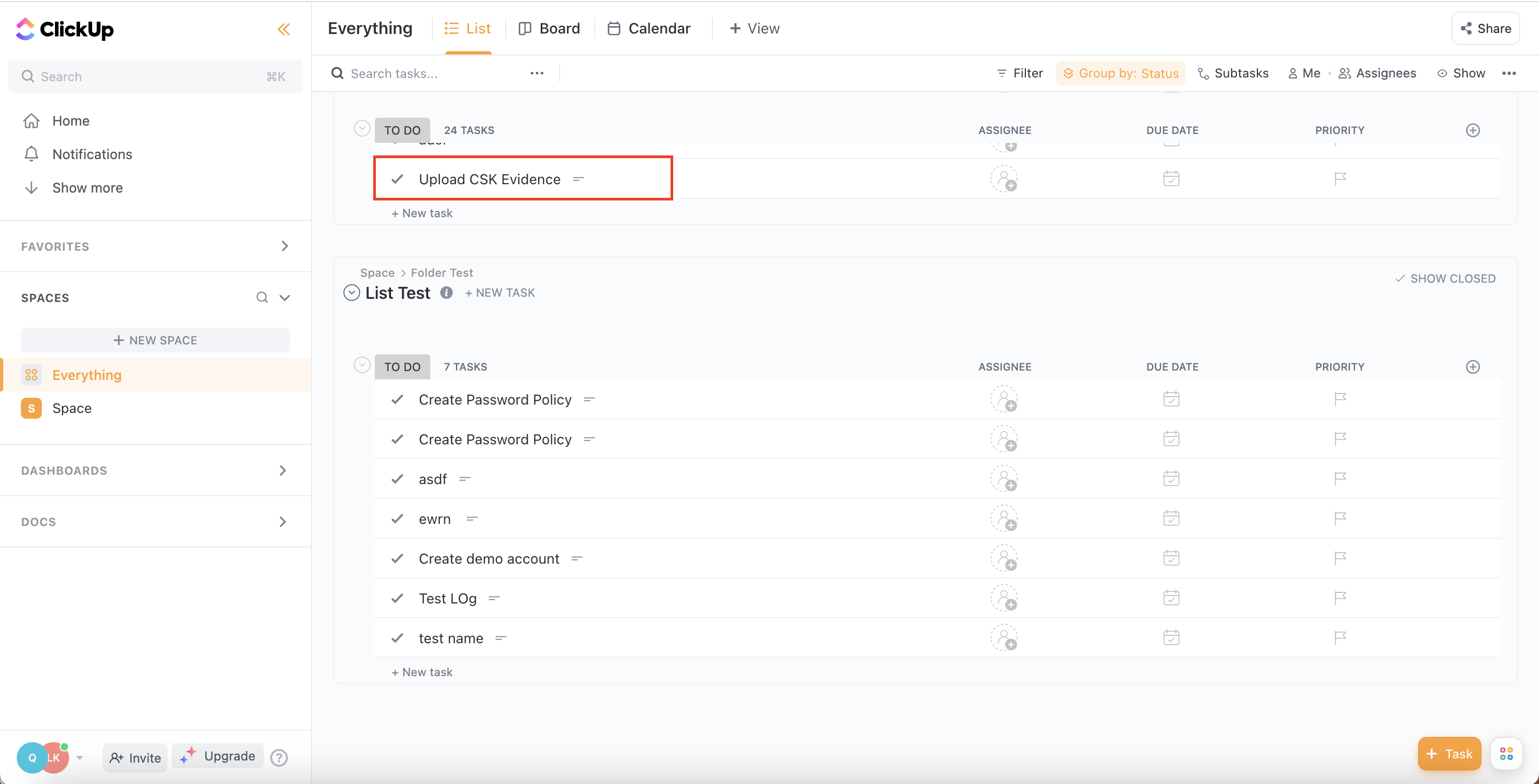Toggle Show Closed tasks
The width and height of the screenshot is (1539, 784).
[1445, 278]
